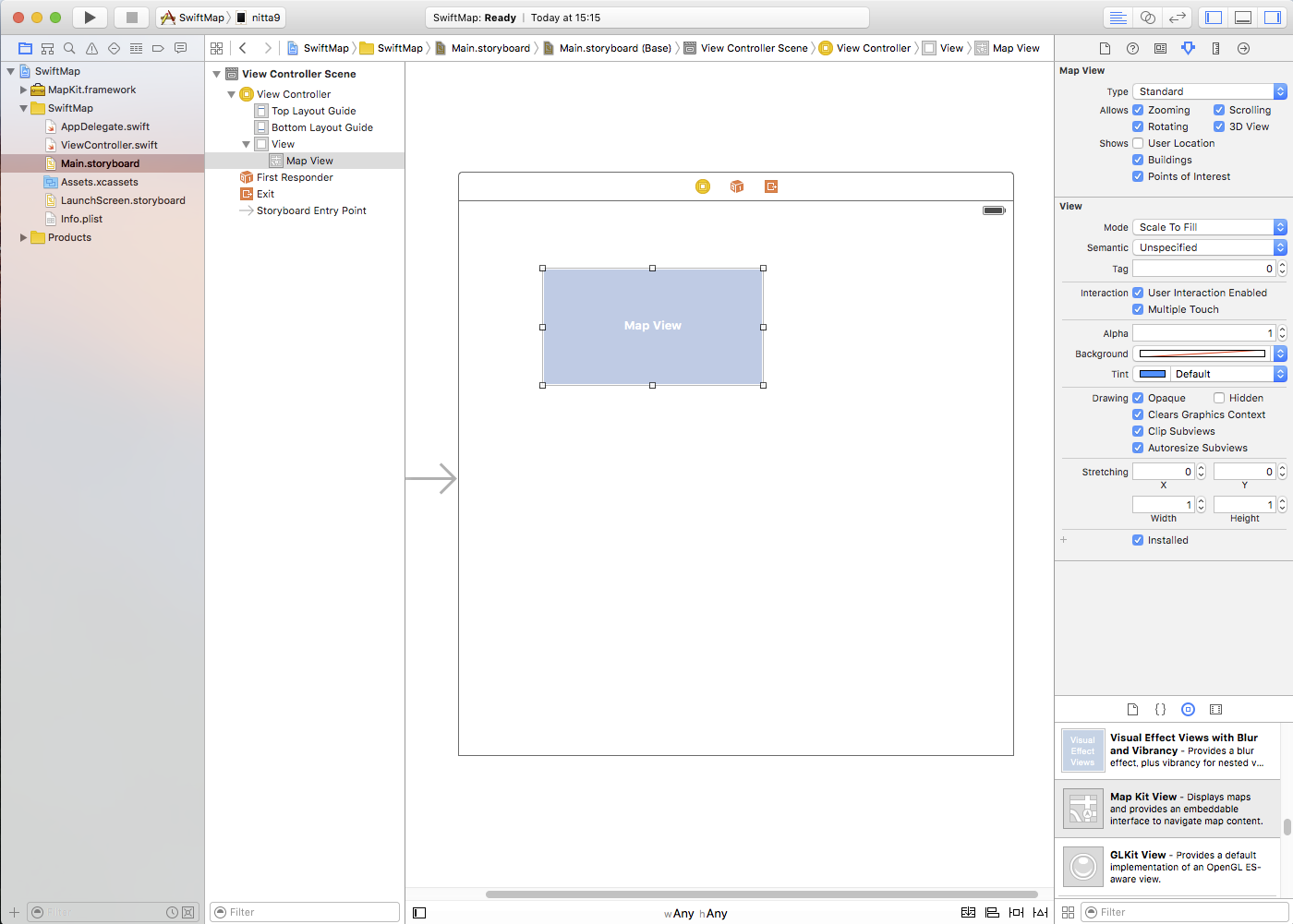Click Main.storyboard in the jump bar
Viewport: 1293px width, 924px height.
click(x=490, y=48)
